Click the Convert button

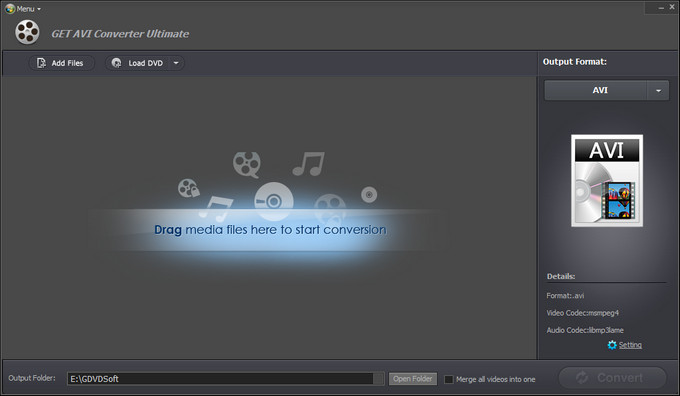(612, 378)
